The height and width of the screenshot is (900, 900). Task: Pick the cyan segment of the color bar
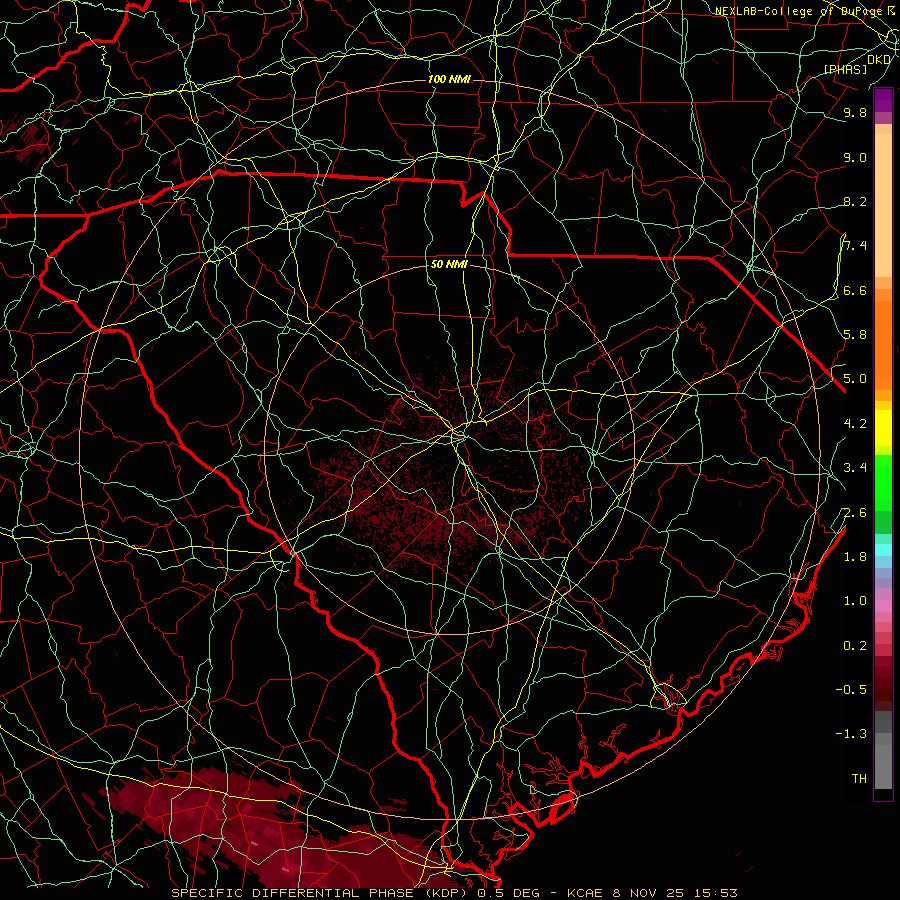[x=883, y=549]
